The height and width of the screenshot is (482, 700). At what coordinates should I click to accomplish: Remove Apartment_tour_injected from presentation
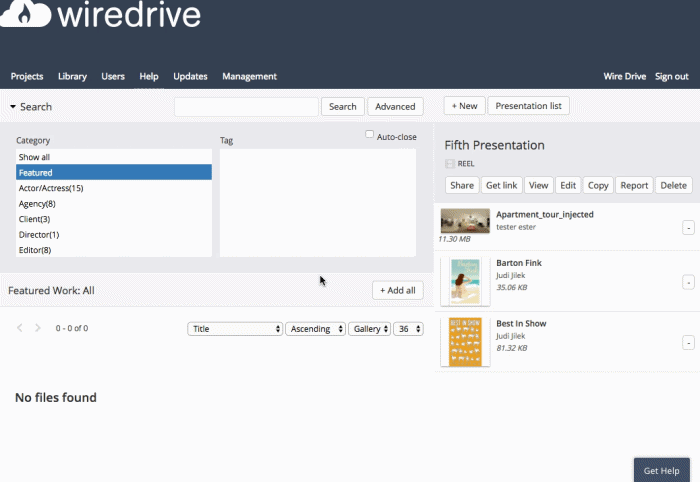[x=688, y=228]
